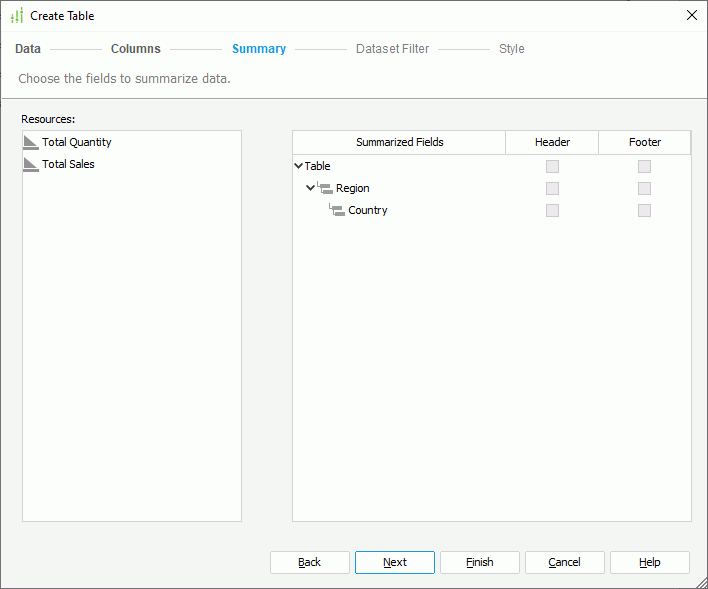Click the Finish button
The width and height of the screenshot is (708, 589).
(480, 562)
